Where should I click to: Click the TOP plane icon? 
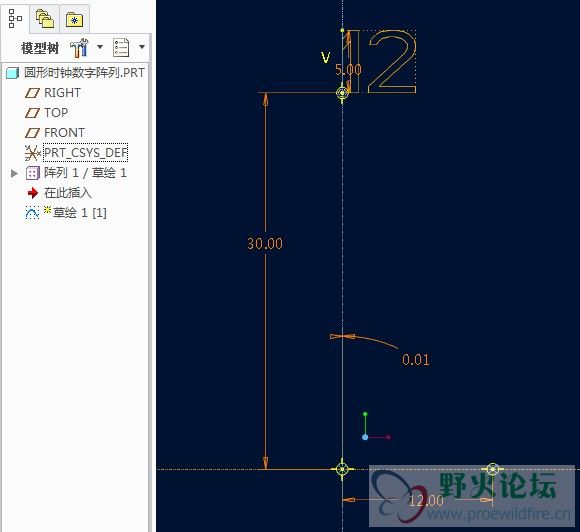click(x=32, y=112)
